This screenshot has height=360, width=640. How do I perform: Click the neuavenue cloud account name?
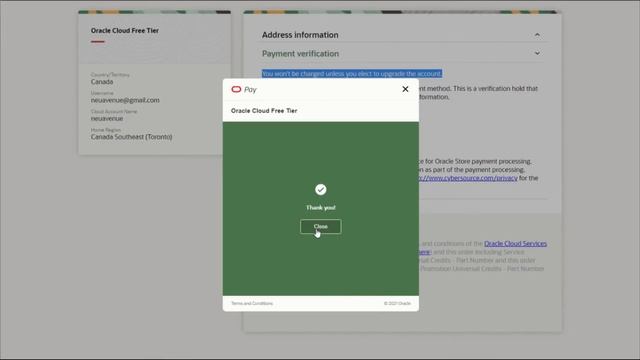click(107, 118)
